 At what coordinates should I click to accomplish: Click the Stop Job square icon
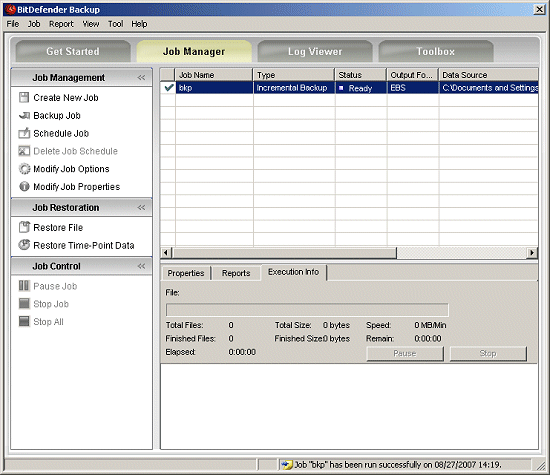coord(24,304)
